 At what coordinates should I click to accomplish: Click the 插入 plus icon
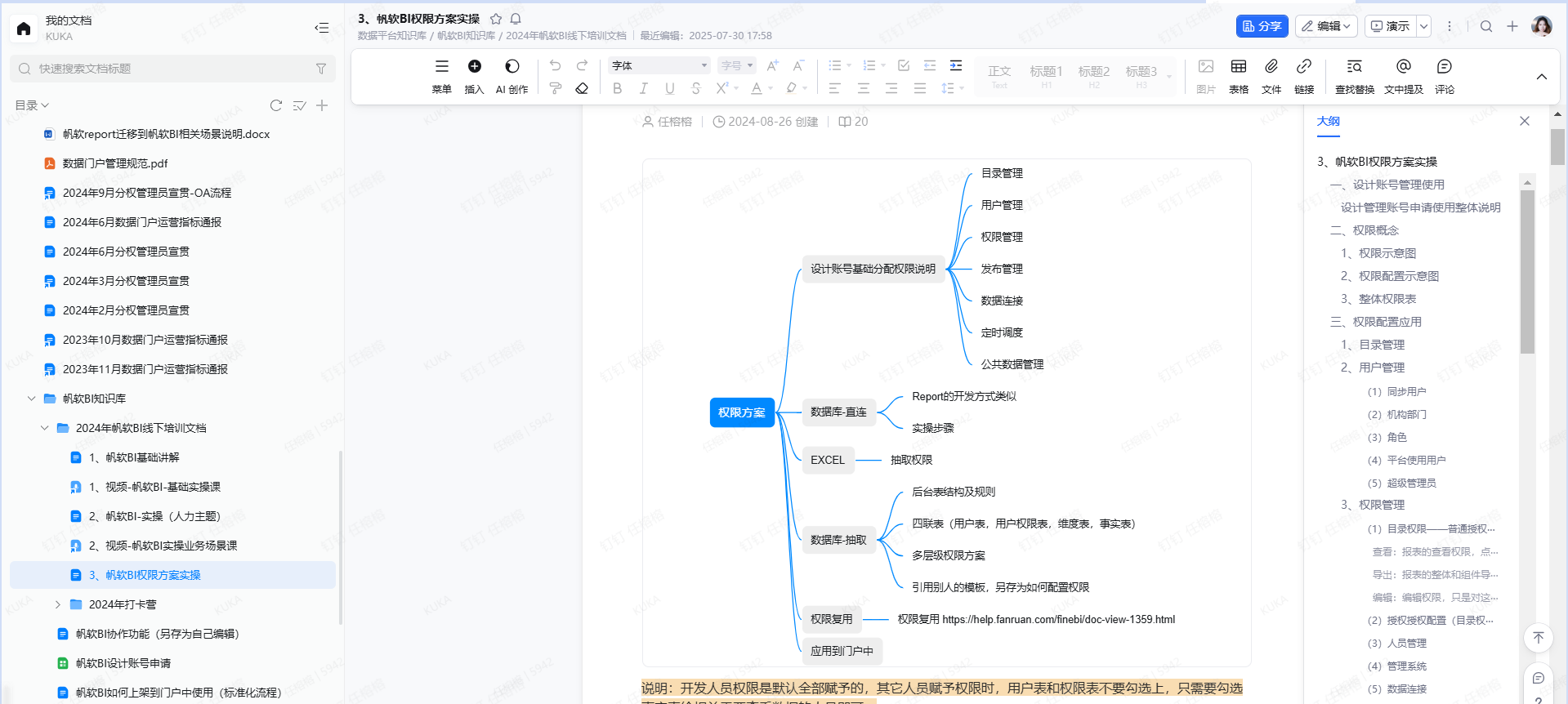pos(474,67)
